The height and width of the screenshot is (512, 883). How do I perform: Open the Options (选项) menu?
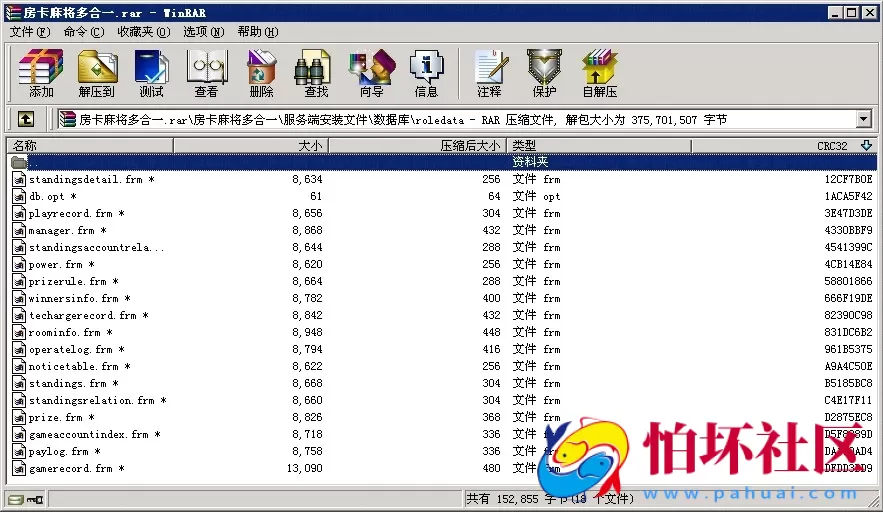click(203, 32)
